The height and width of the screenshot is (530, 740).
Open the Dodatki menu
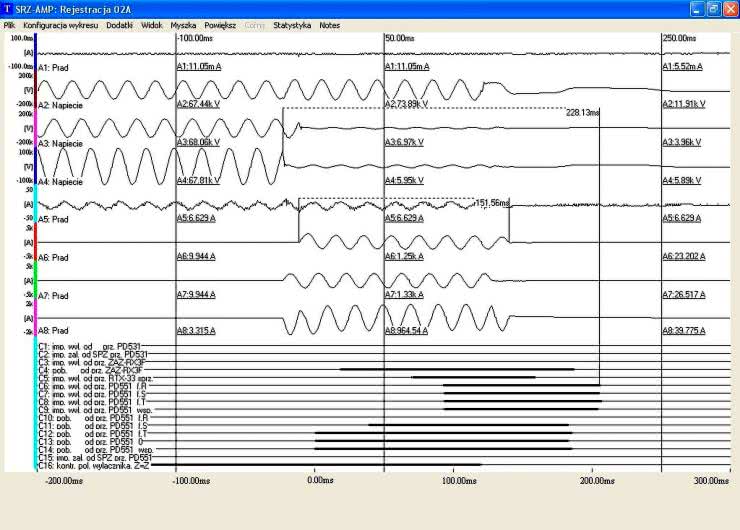pyautogui.click(x=119, y=24)
